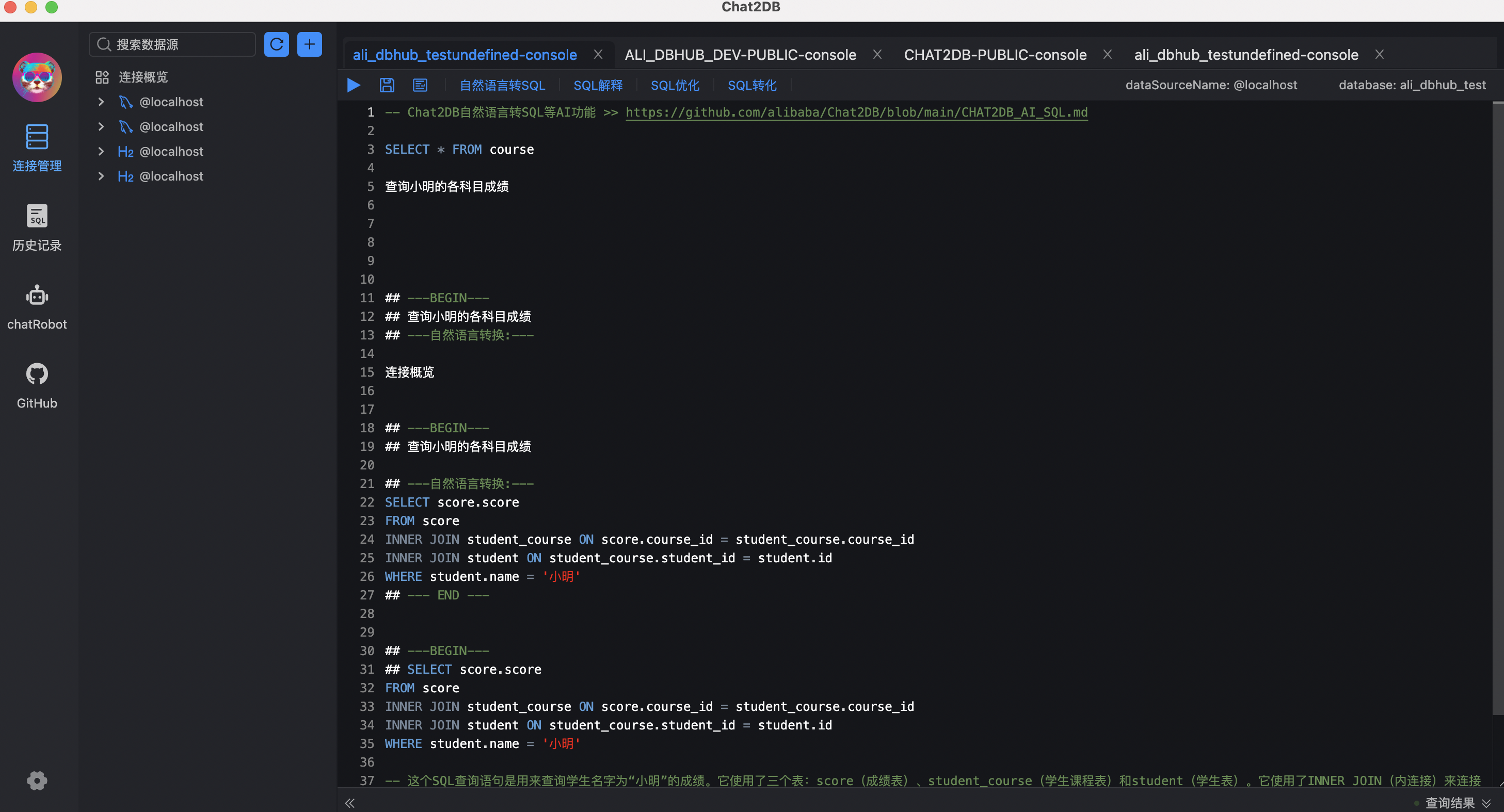Add a new connection with the plus button
Viewport: 1504px width, 812px height.
(310, 44)
